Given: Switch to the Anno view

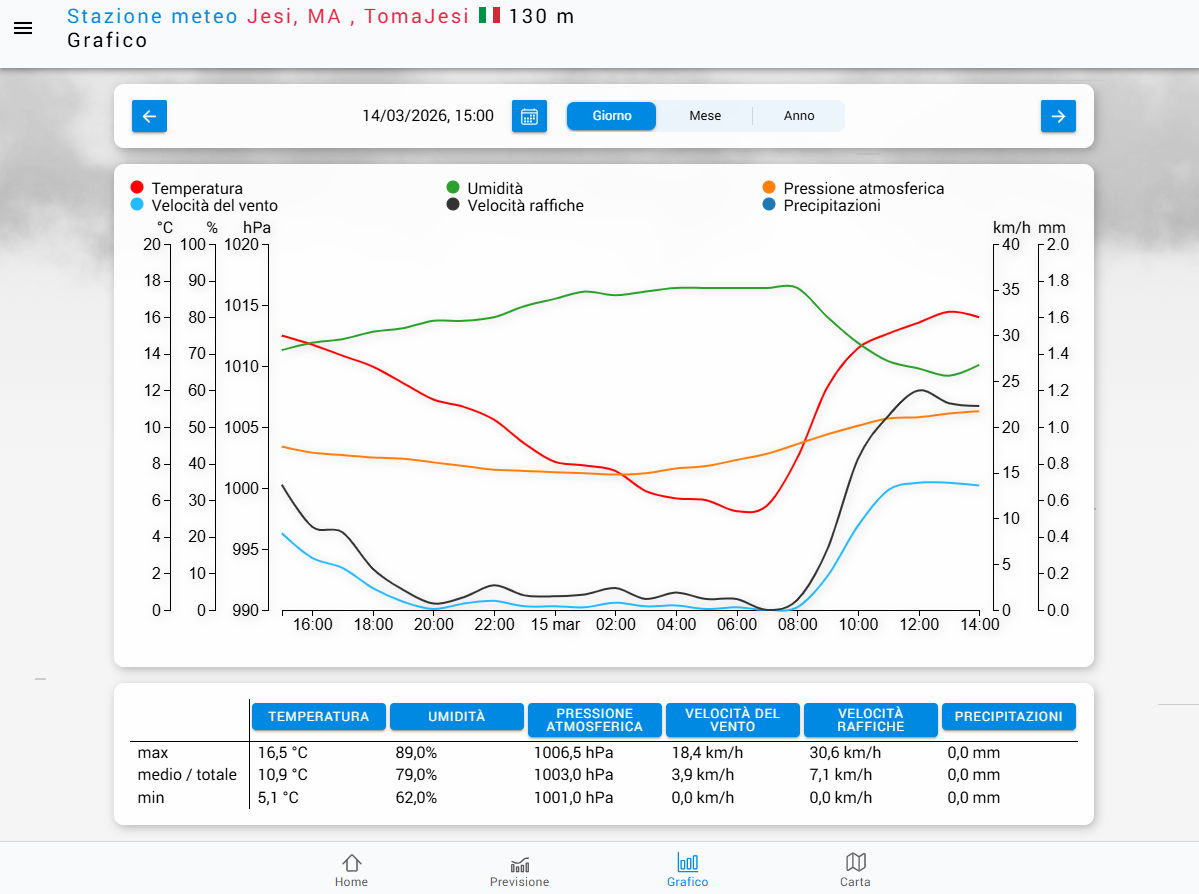Looking at the screenshot, I should (x=799, y=116).
